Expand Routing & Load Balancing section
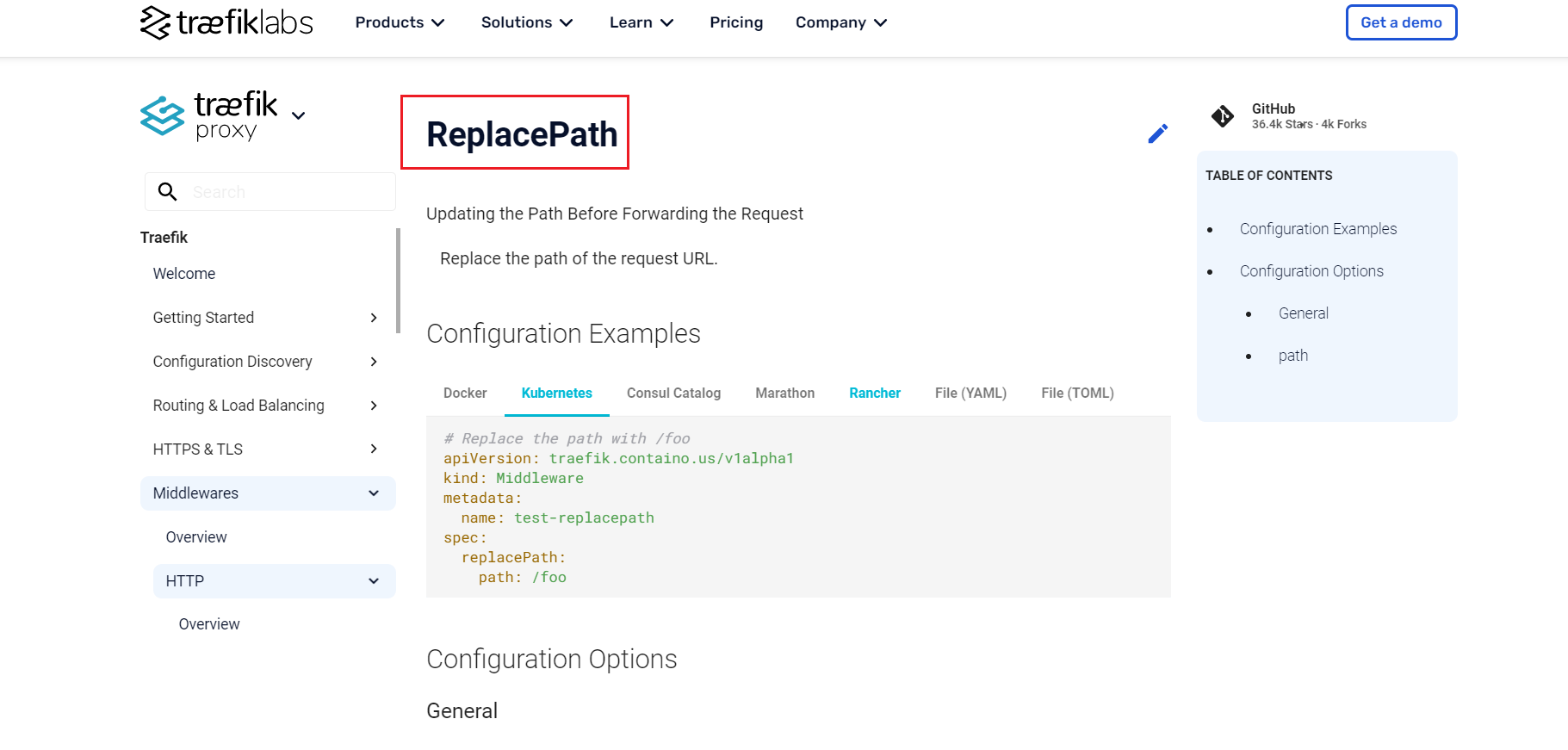This screenshot has height=750, width=1568. pos(266,406)
